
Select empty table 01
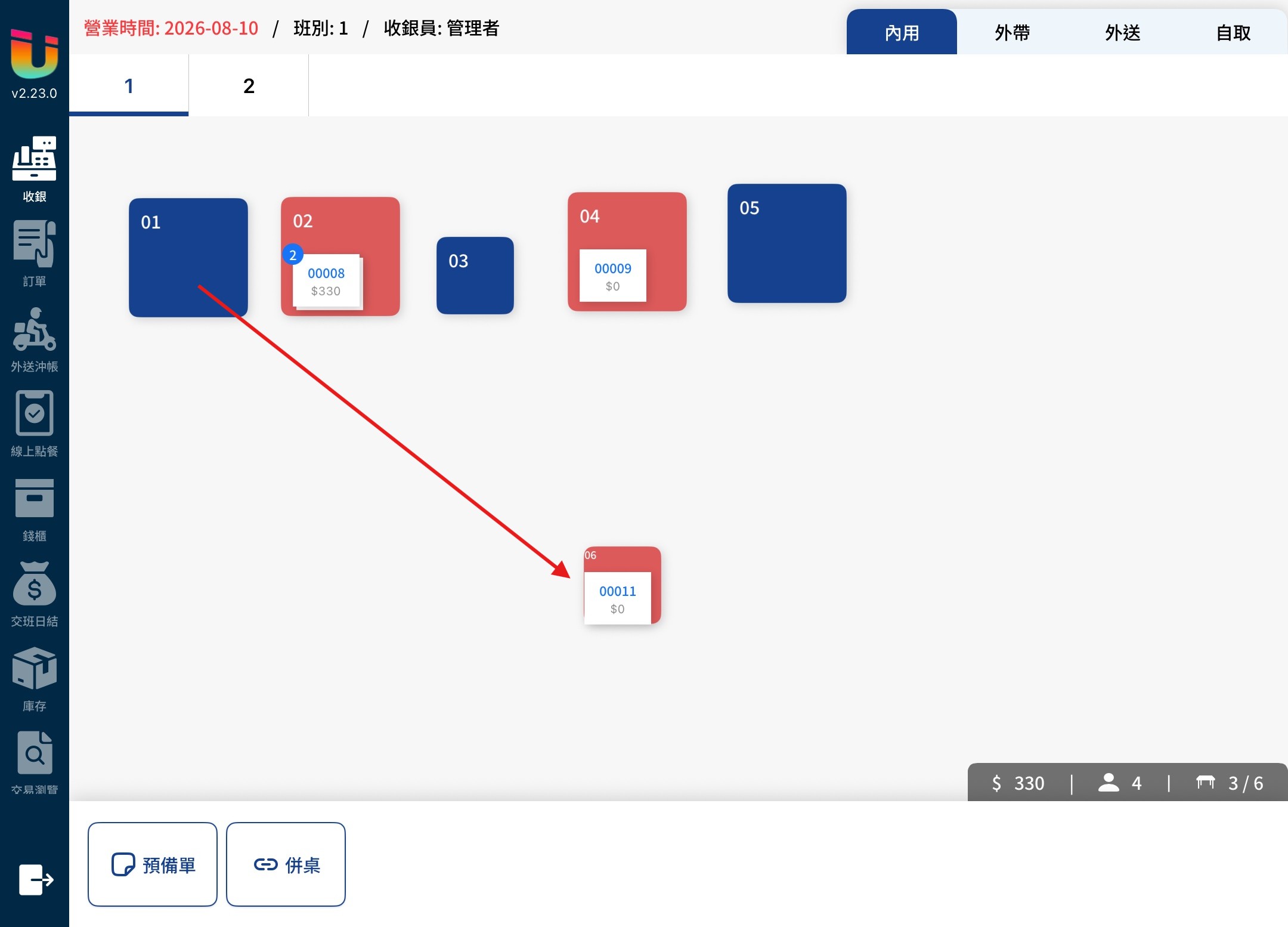[x=188, y=257]
